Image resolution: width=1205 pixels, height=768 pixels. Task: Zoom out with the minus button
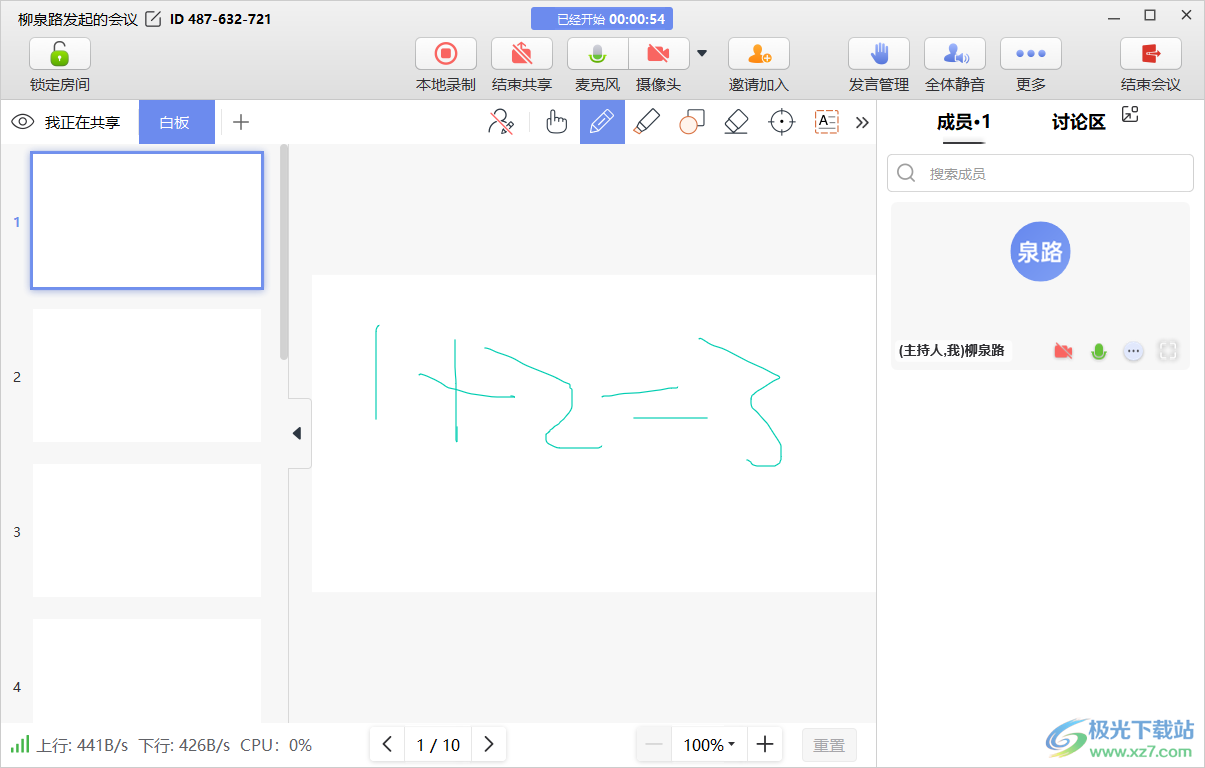point(655,744)
